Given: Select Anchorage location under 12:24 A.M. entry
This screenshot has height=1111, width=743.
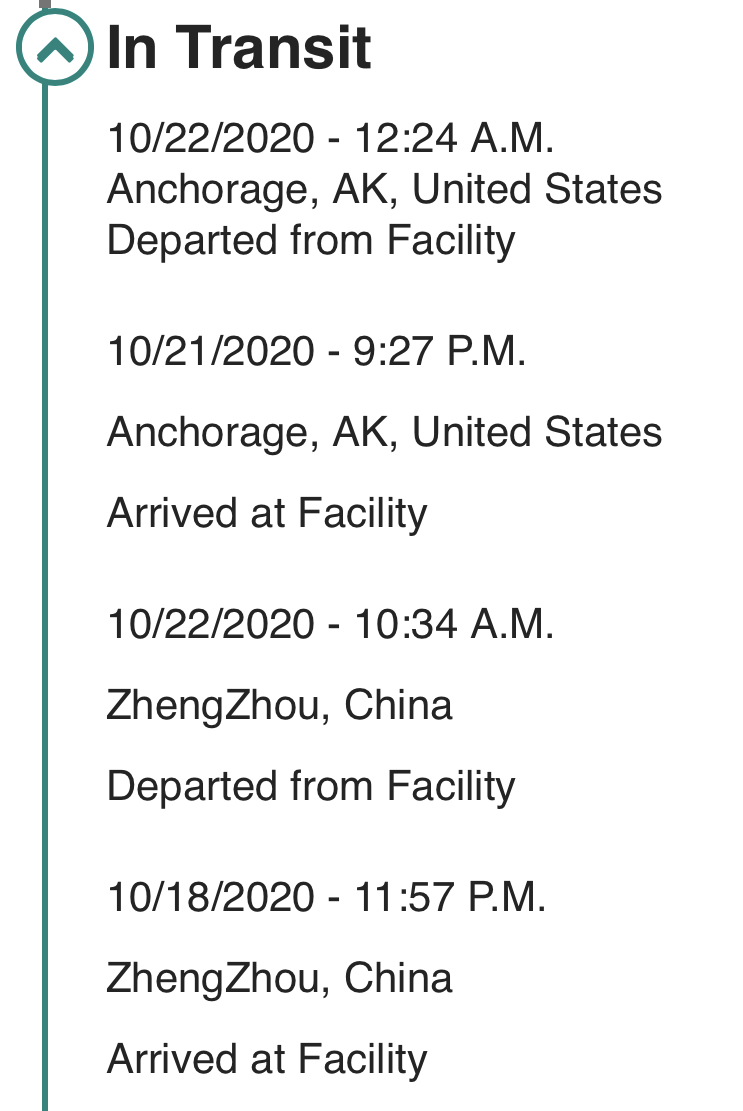Looking at the screenshot, I should pyautogui.click(x=384, y=189).
